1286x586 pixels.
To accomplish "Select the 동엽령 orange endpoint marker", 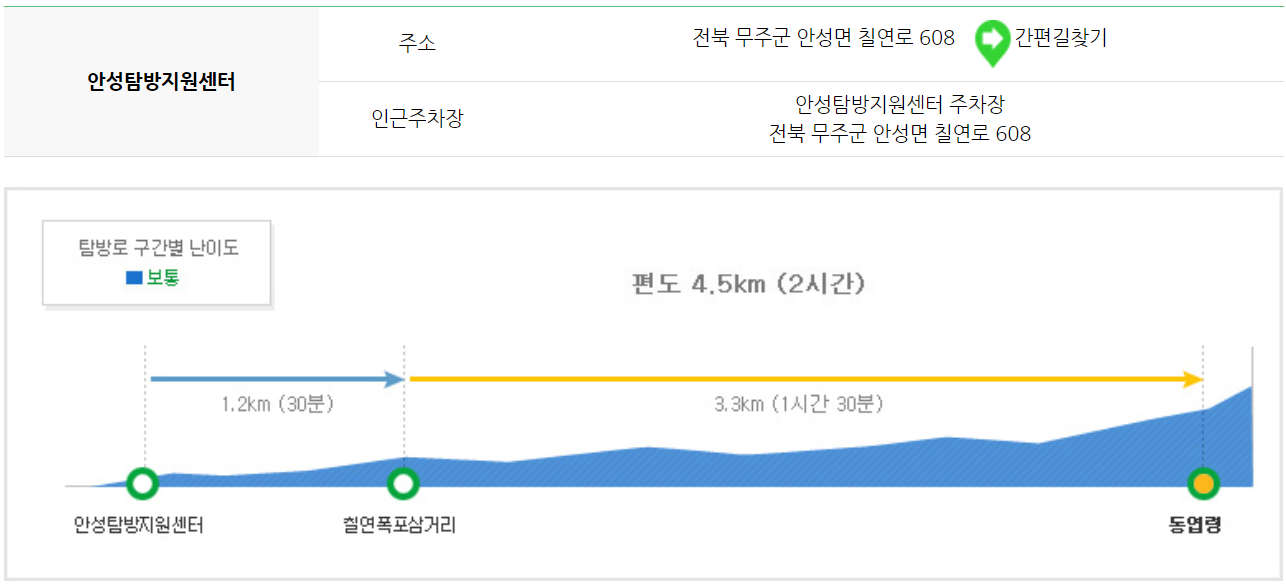I will (1204, 484).
